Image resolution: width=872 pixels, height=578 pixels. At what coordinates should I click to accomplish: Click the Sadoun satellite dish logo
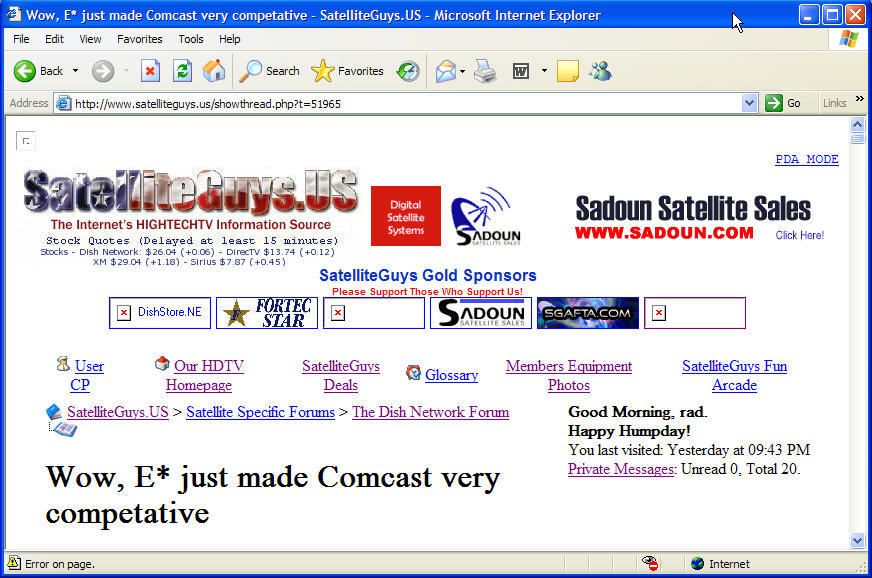click(486, 216)
